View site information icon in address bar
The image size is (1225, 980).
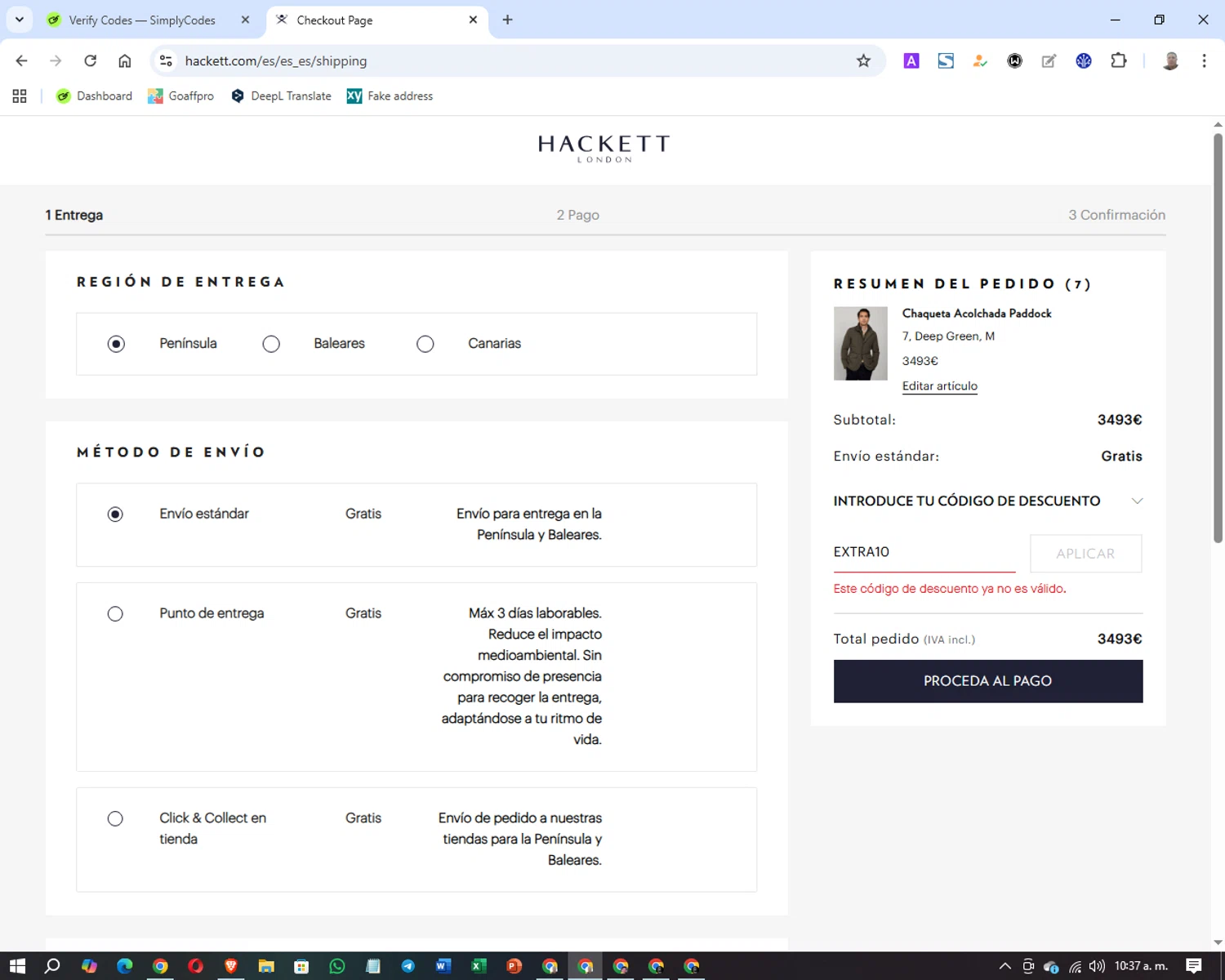point(166,60)
